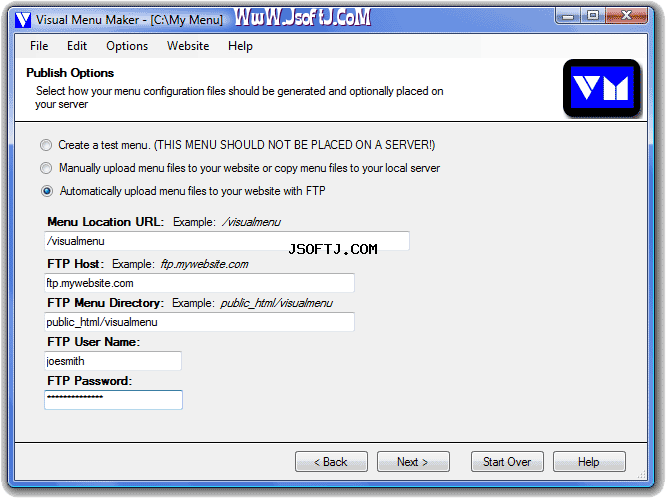
Task: Close the Visual Menu Maker window
Action: [x=627, y=16]
